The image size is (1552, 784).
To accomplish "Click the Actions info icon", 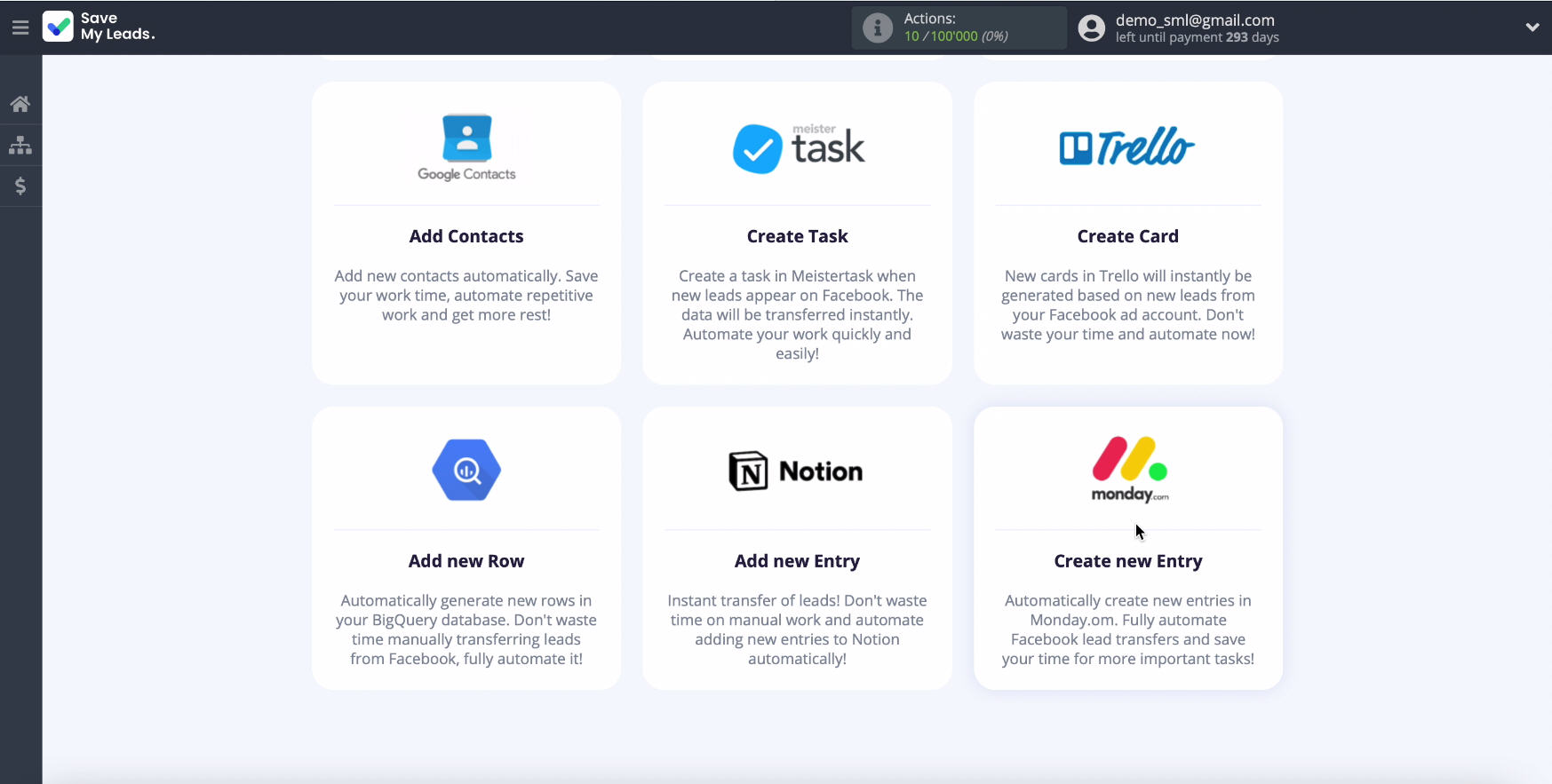I will click(x=878, y=28).
